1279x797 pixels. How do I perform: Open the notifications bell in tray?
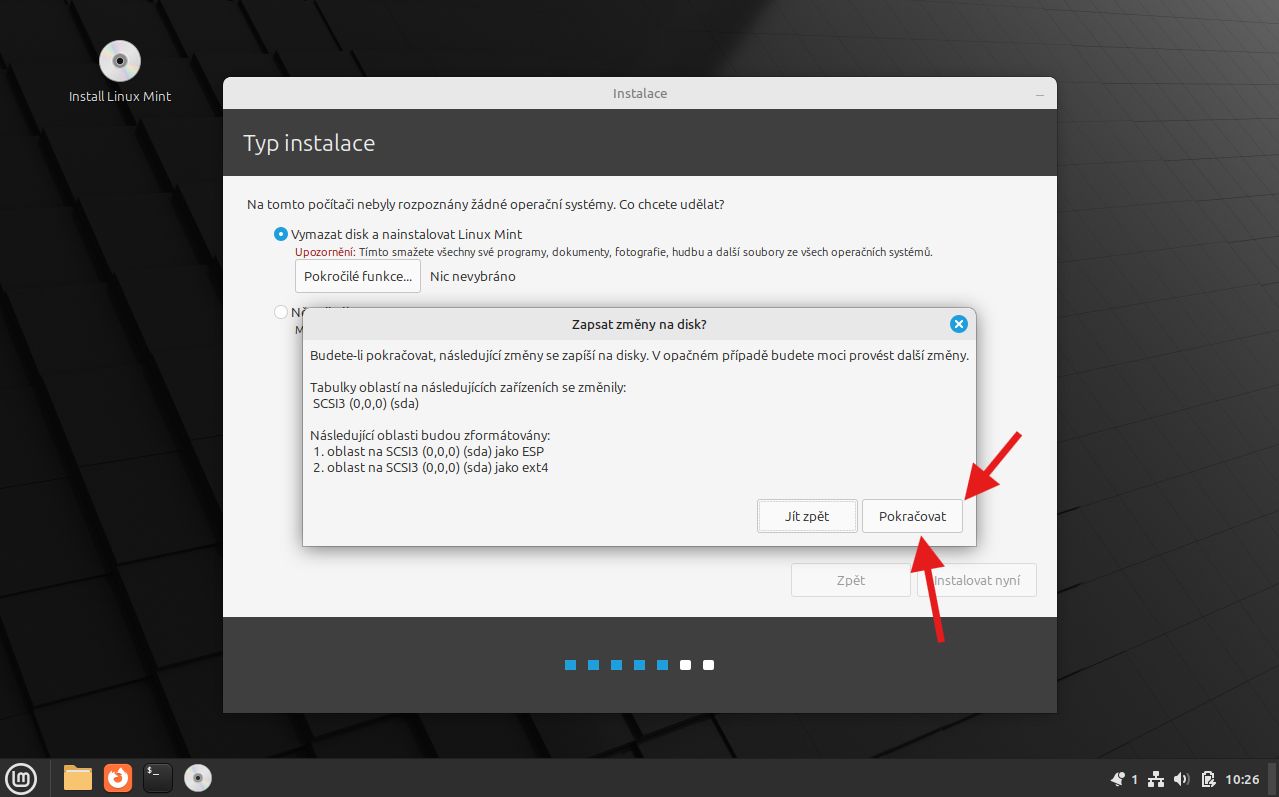[1118, 779]
